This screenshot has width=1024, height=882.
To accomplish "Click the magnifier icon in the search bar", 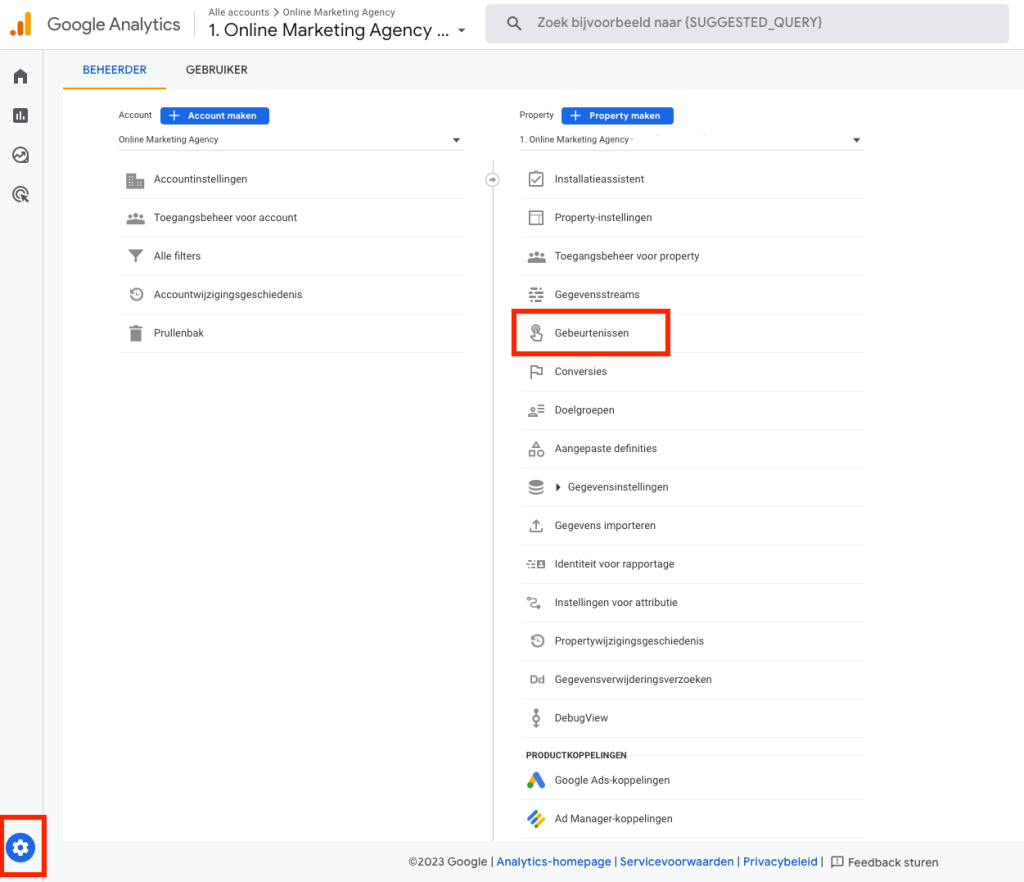I will [x=514, y=23].
